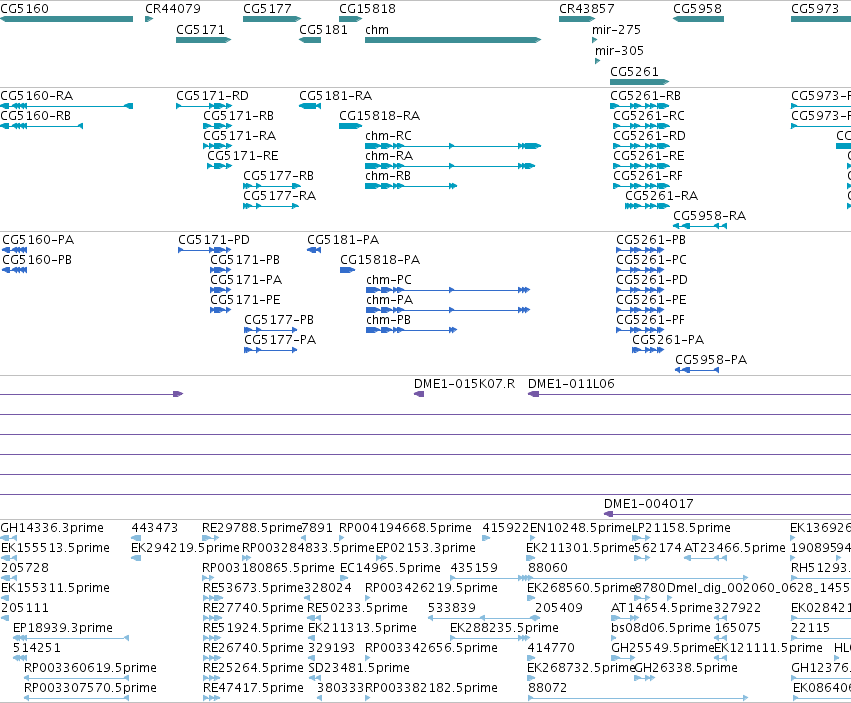Click transcript CG5171-RA
This screenshot has height=703, width=851.
(239, 136)
